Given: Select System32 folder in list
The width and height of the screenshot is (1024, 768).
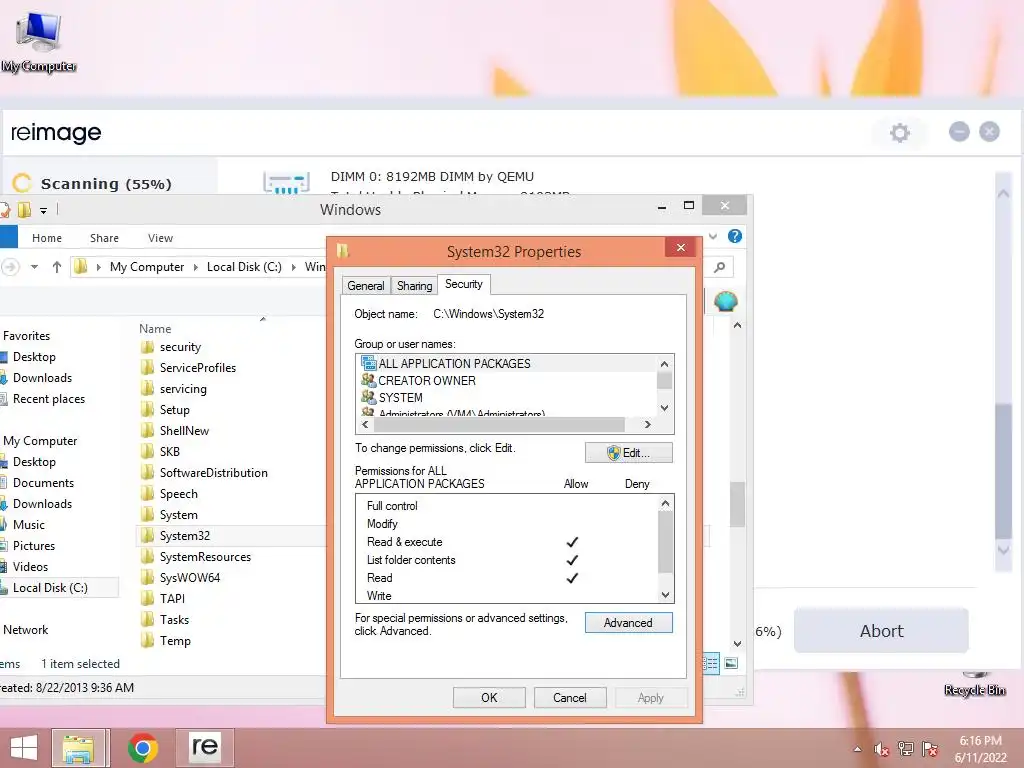Looking at the screenshot, I should (185, 536).
